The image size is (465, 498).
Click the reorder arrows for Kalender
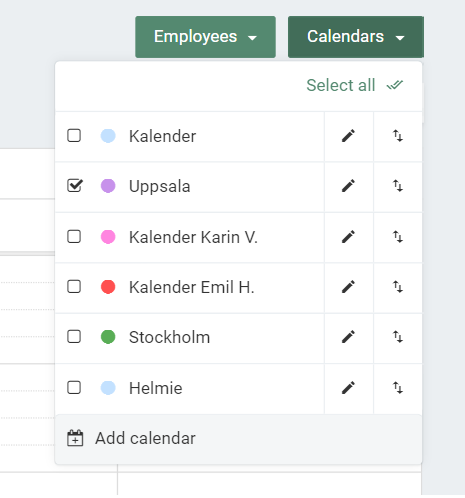[x=398, y=136]
